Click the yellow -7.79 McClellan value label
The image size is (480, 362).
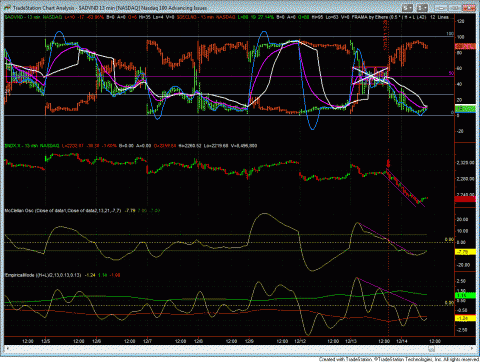point(465,252)
